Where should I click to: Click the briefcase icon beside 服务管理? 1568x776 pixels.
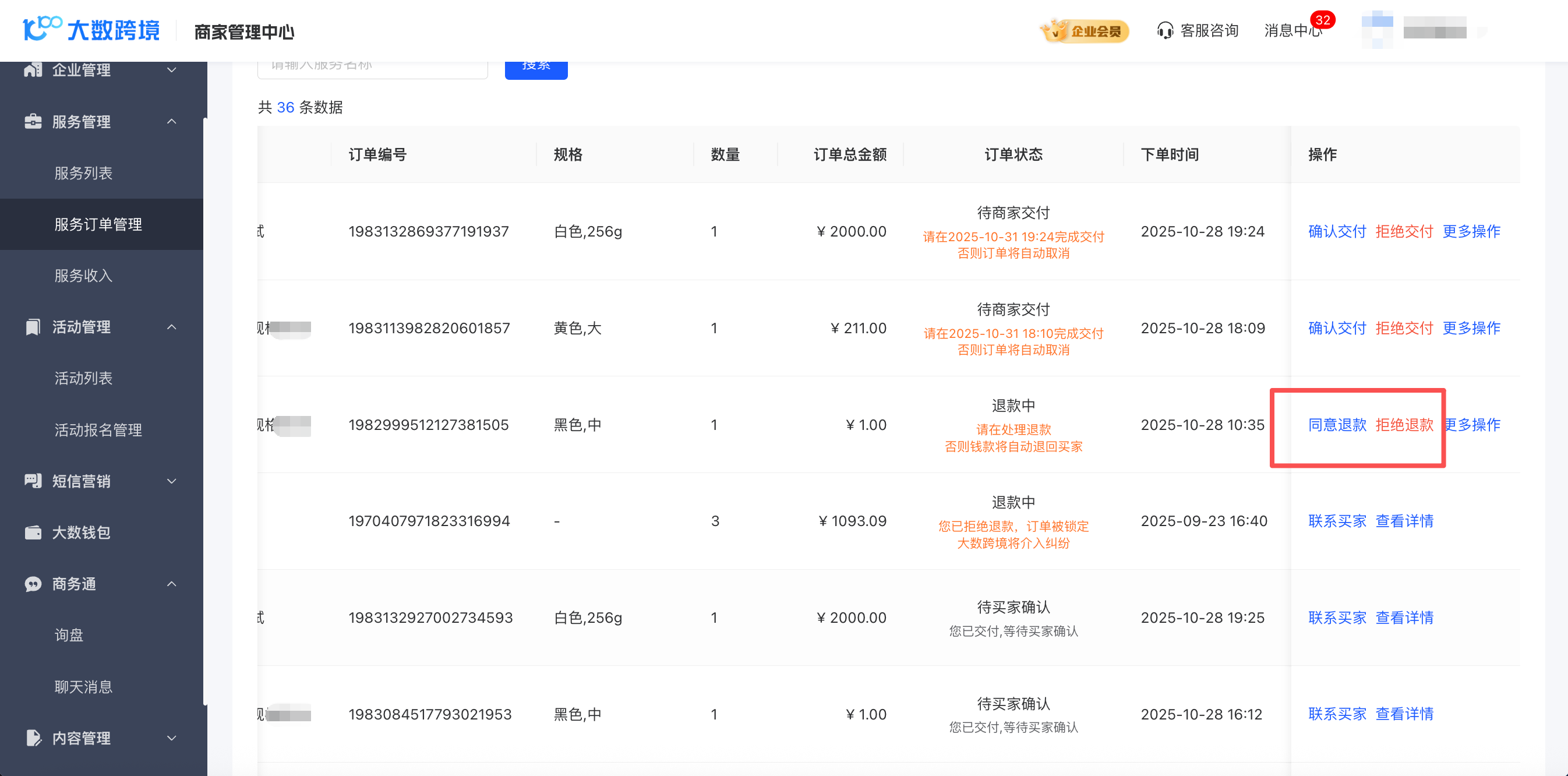coord(33,122)
